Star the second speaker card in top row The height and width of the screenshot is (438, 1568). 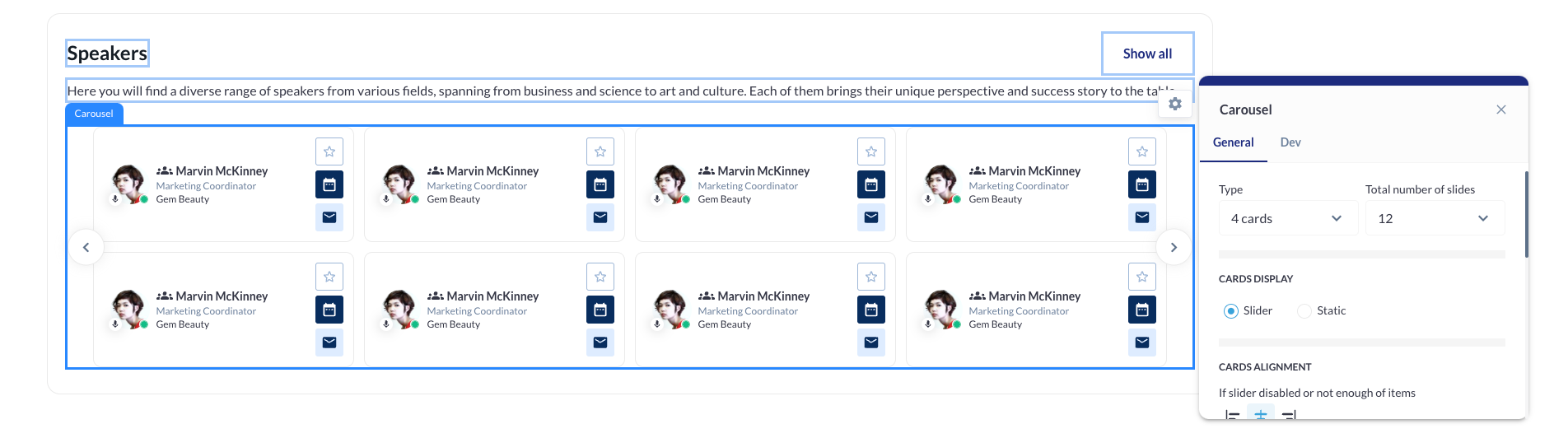(x=600, y=151)
